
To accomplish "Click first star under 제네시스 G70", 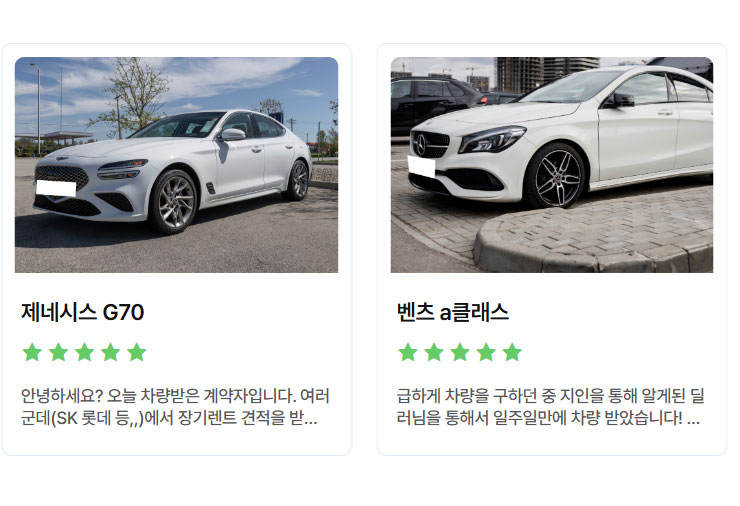I will 32,352.
